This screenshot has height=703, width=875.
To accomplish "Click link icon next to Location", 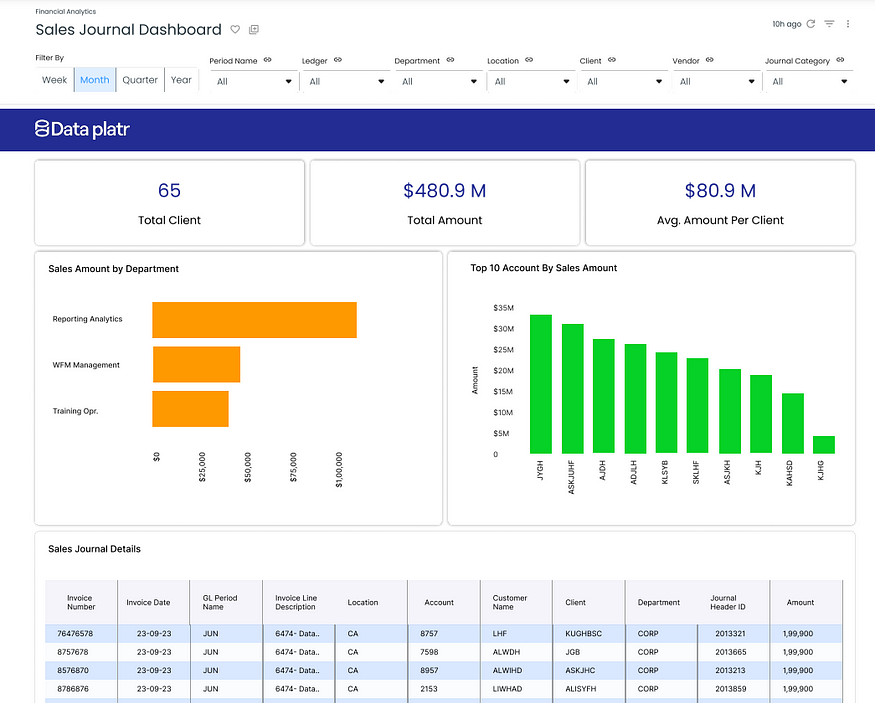I will coord(529,60).
